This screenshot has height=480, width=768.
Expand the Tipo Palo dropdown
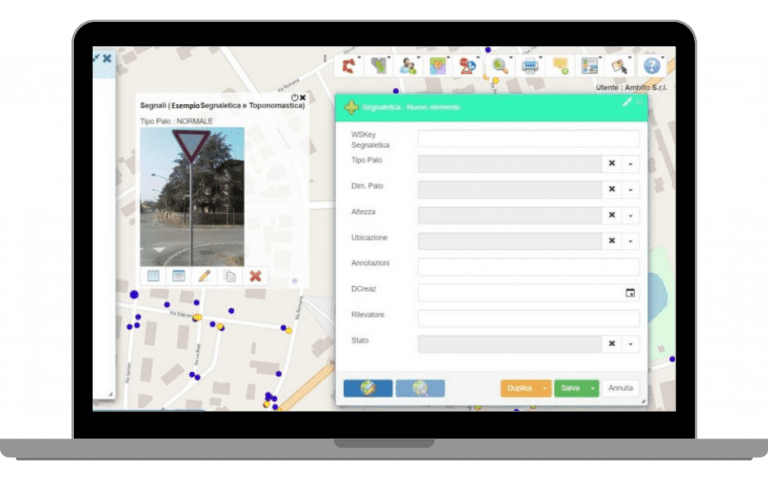631,163
